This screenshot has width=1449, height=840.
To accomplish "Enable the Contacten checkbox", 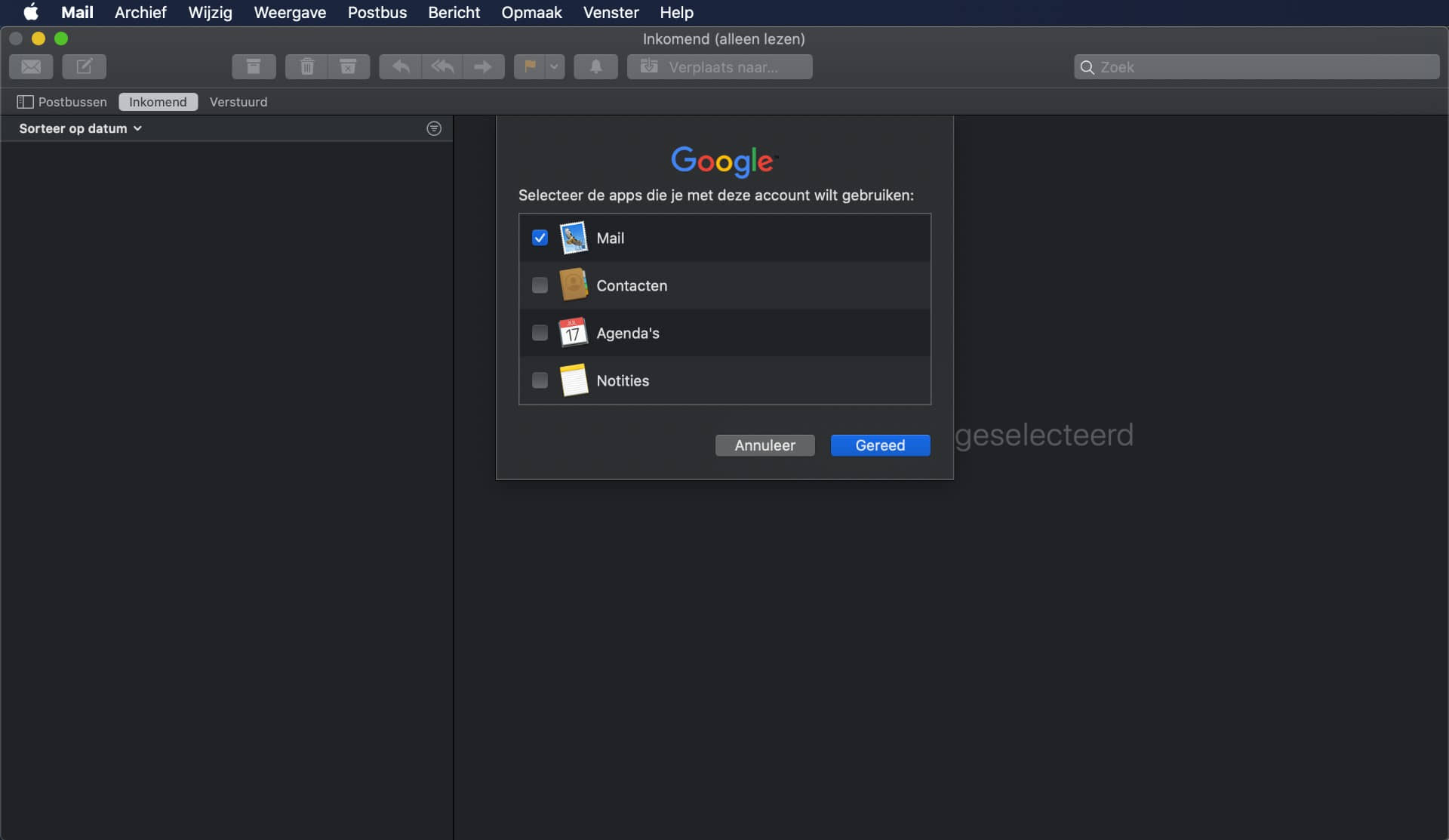I will point(540,285).
